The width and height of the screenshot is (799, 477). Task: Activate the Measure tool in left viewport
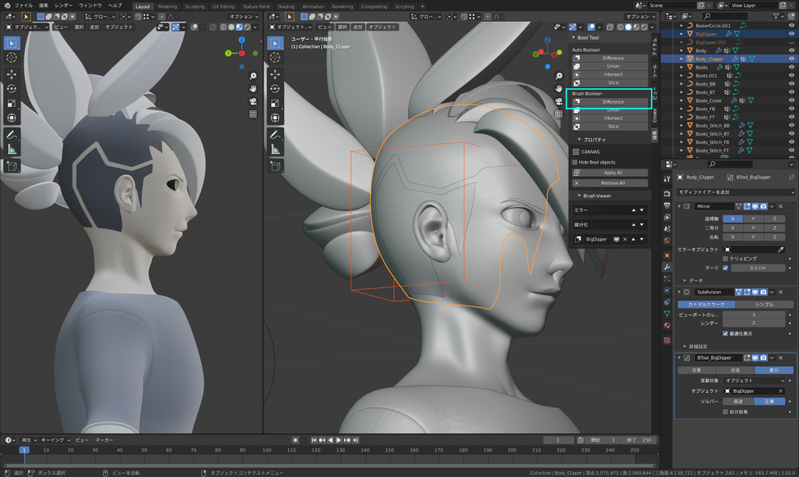(12, 150)
